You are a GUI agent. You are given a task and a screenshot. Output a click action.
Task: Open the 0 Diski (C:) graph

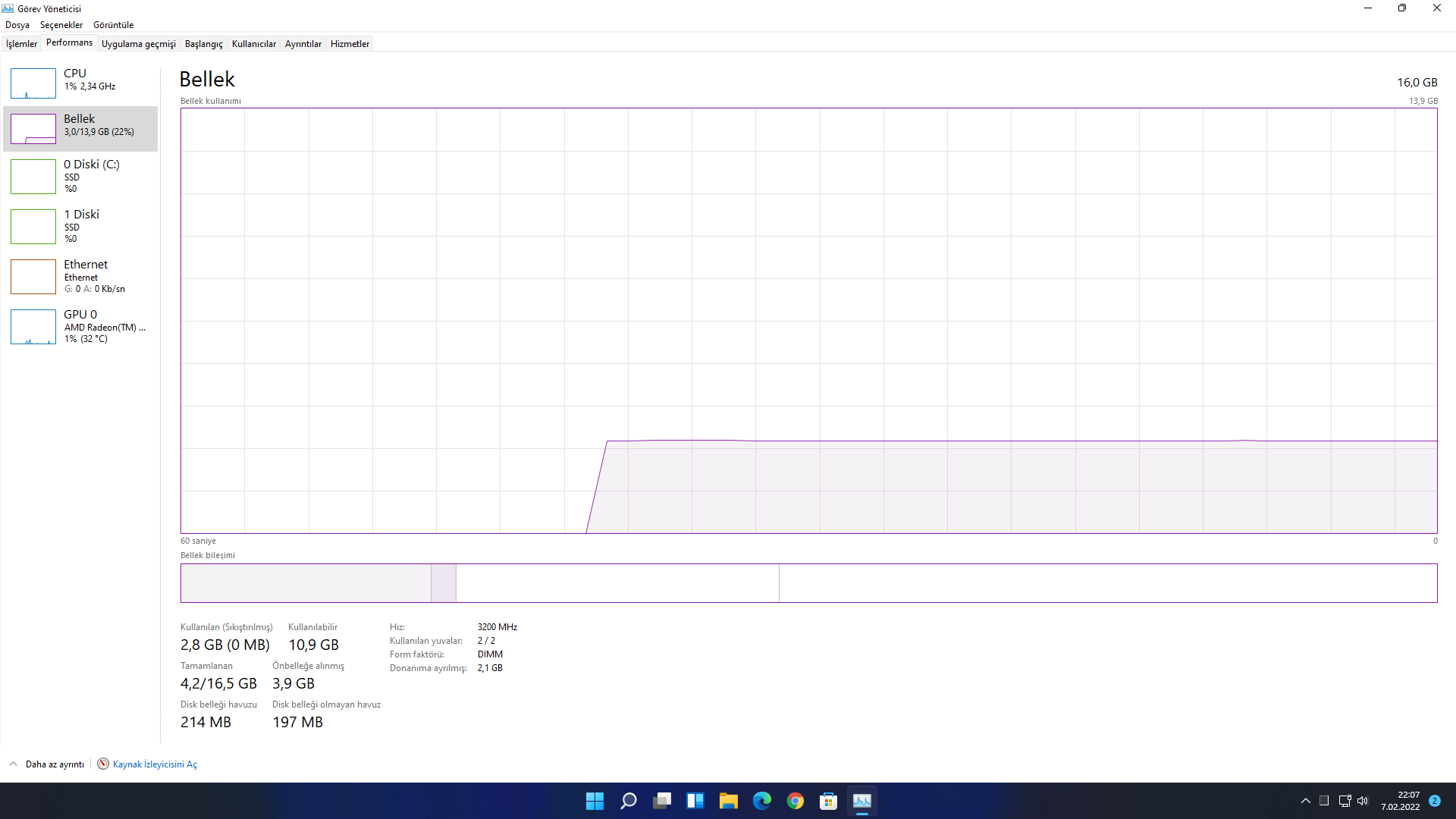pyautogui.click(x=33, y=177)
